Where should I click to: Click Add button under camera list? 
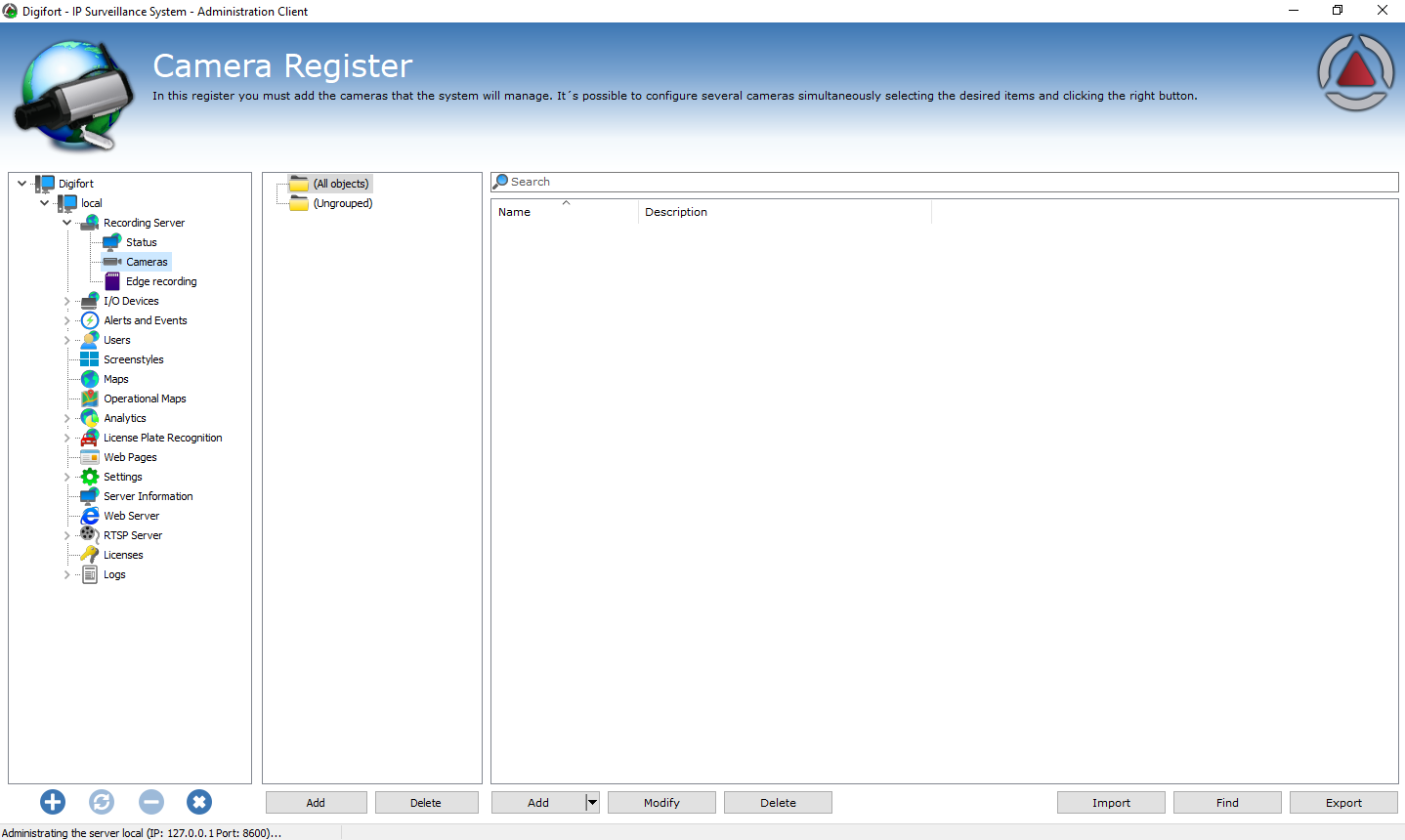click(x=538, y=802)
